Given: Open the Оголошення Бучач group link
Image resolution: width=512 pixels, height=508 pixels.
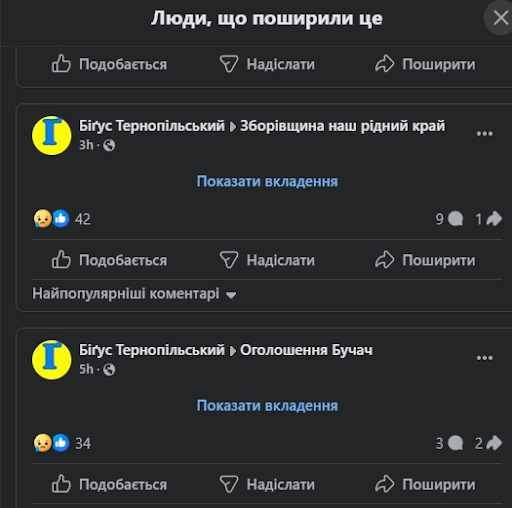Looking at the screenshot, I should 306,350.
